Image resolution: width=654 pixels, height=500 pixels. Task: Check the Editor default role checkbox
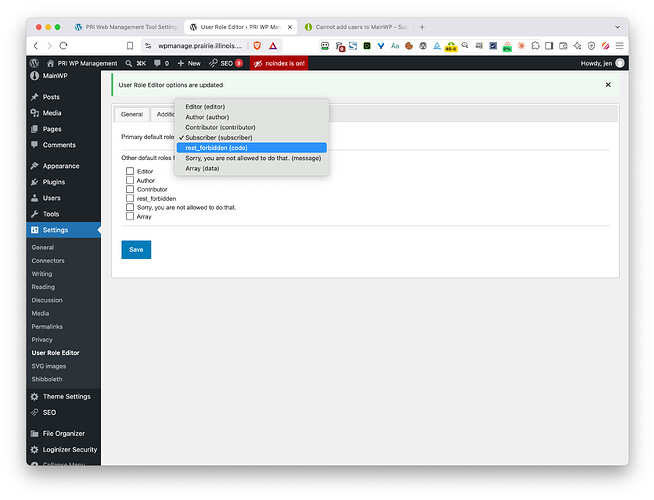(130, 171)
